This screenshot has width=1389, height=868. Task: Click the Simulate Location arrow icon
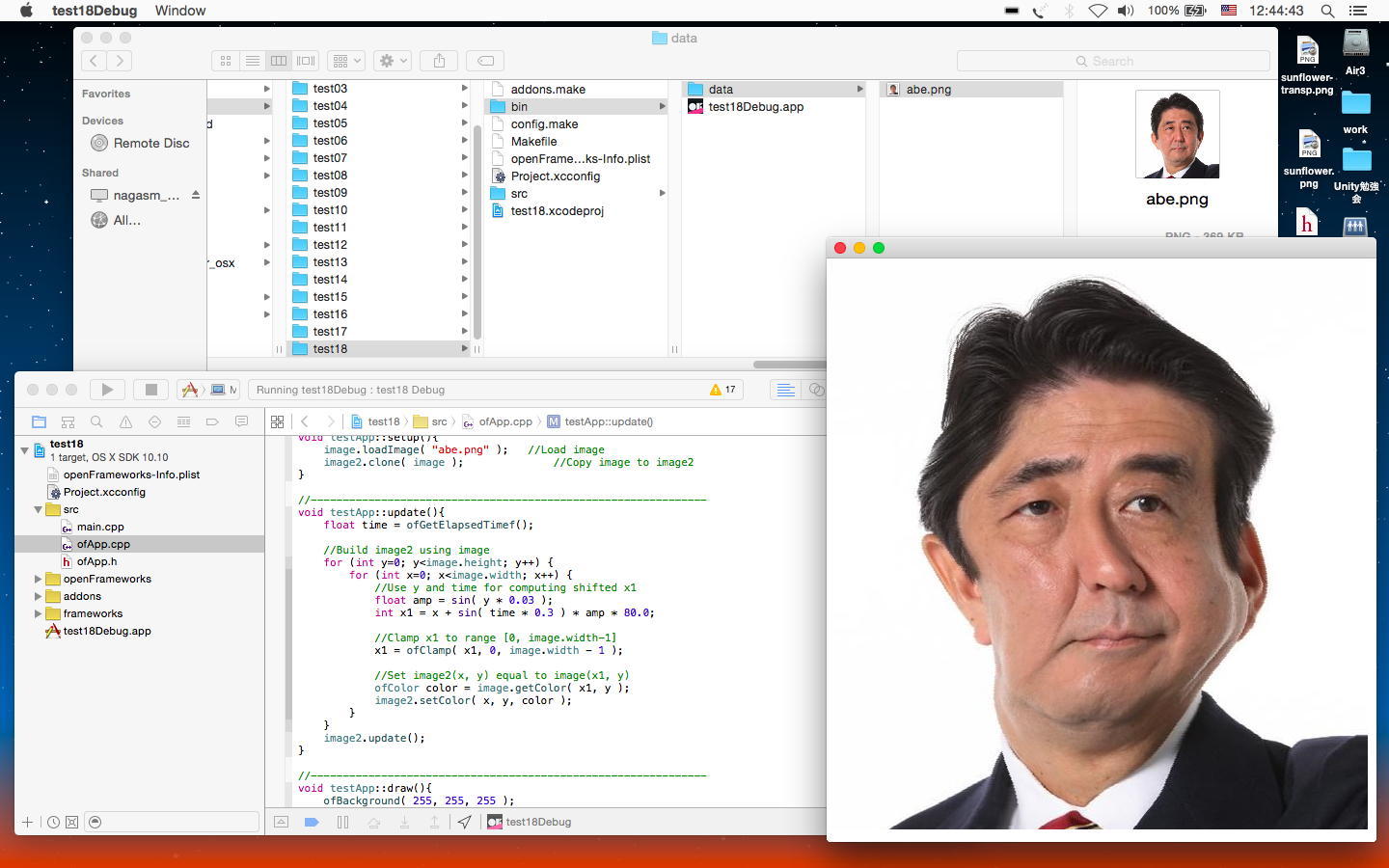(x=465, y=822)
